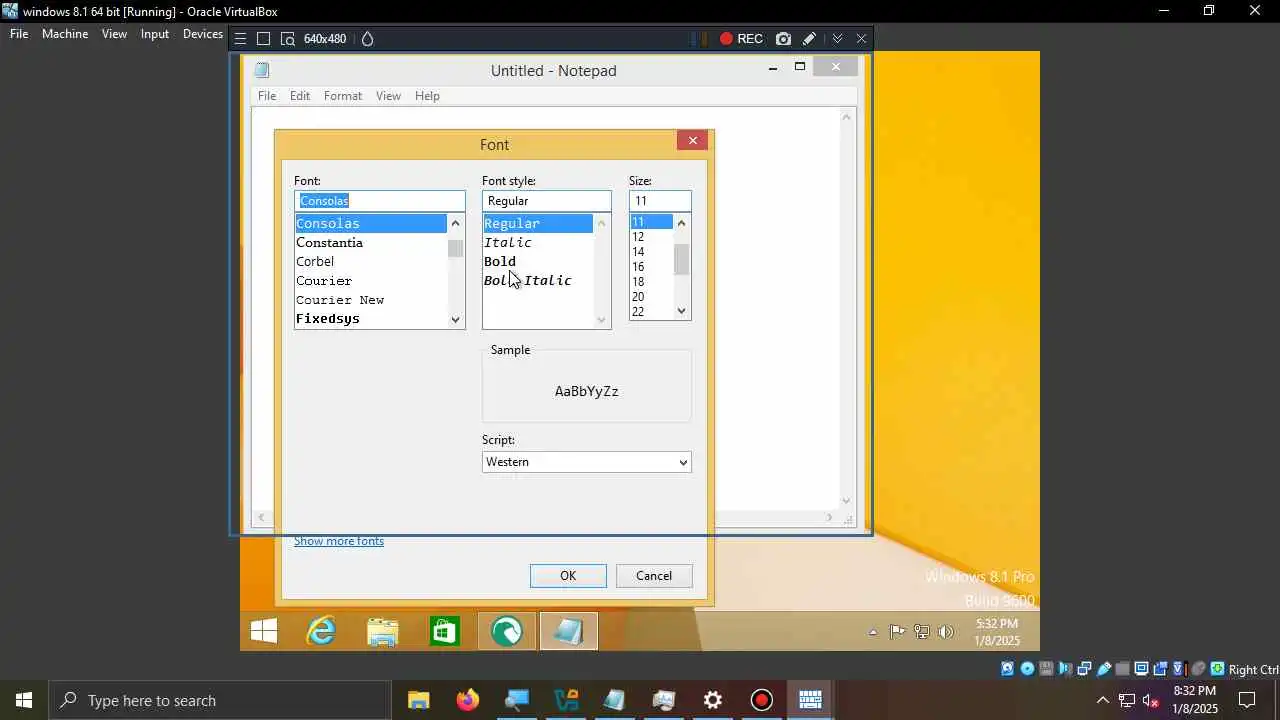Image resolution: width=1280 pixels, height=720 pixels.
Task: Open host Windows Start button
Action: pyautogui.click(x=24, y=700)
